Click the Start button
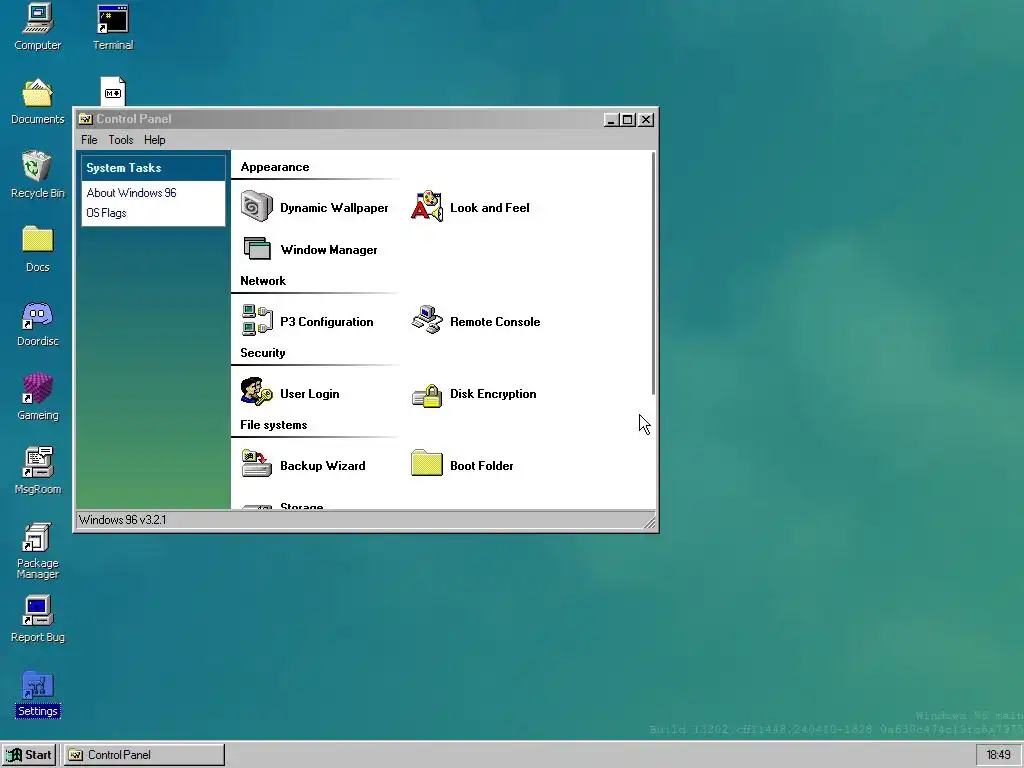Viewport: 1024px width, 768px height. [x=29, y=755]
